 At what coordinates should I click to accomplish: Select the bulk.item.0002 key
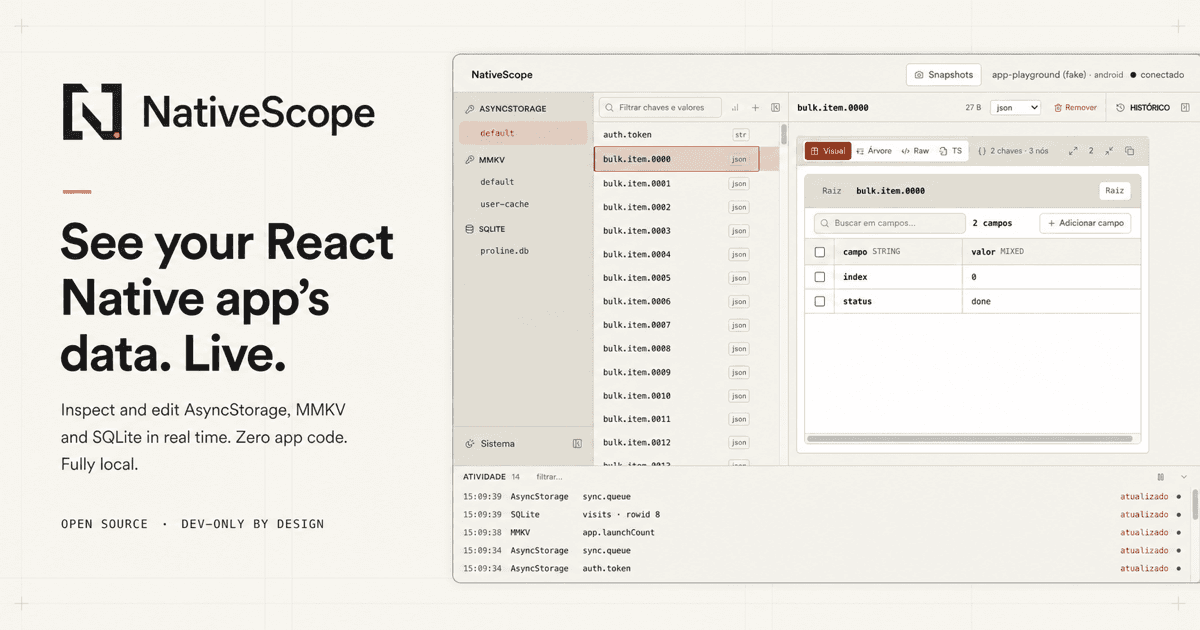click(x=676, y=207)
